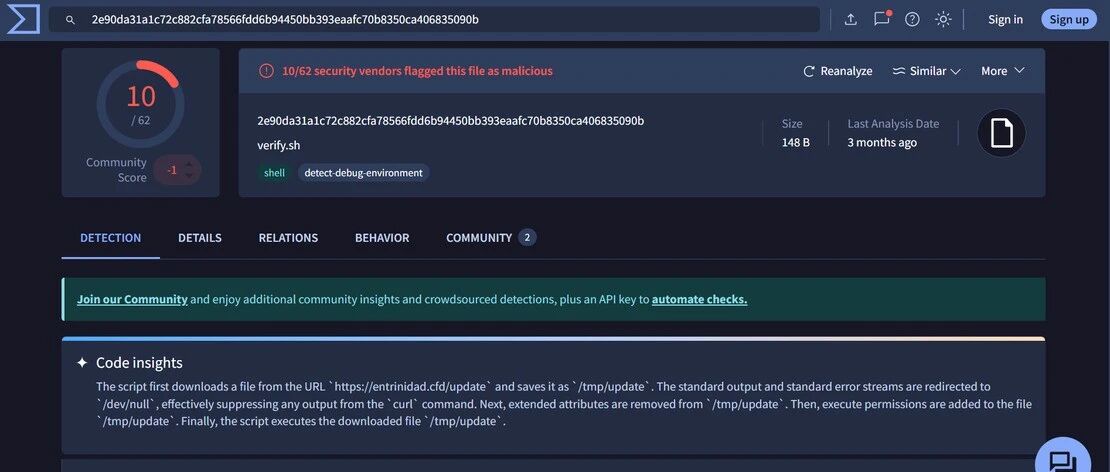Click the help question mark icon
Image resolution: width=1110 pixels, height=472 pixels.
912,20
